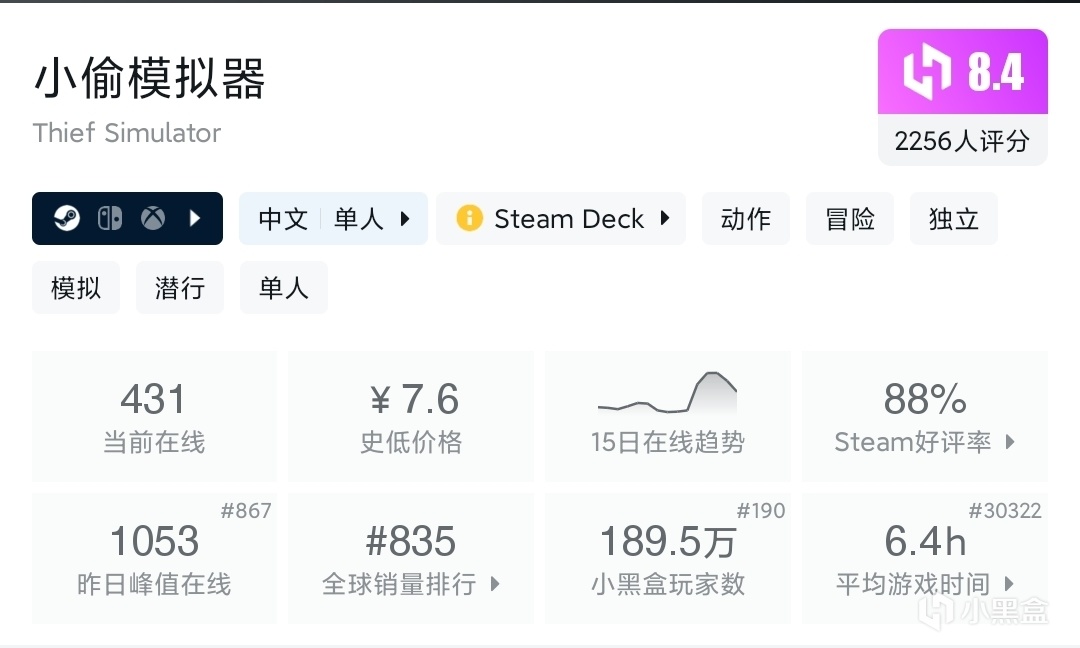Click the Heybox watermark logo
The width and height of the screenshot is (1080, 648).
click(939, 609)
